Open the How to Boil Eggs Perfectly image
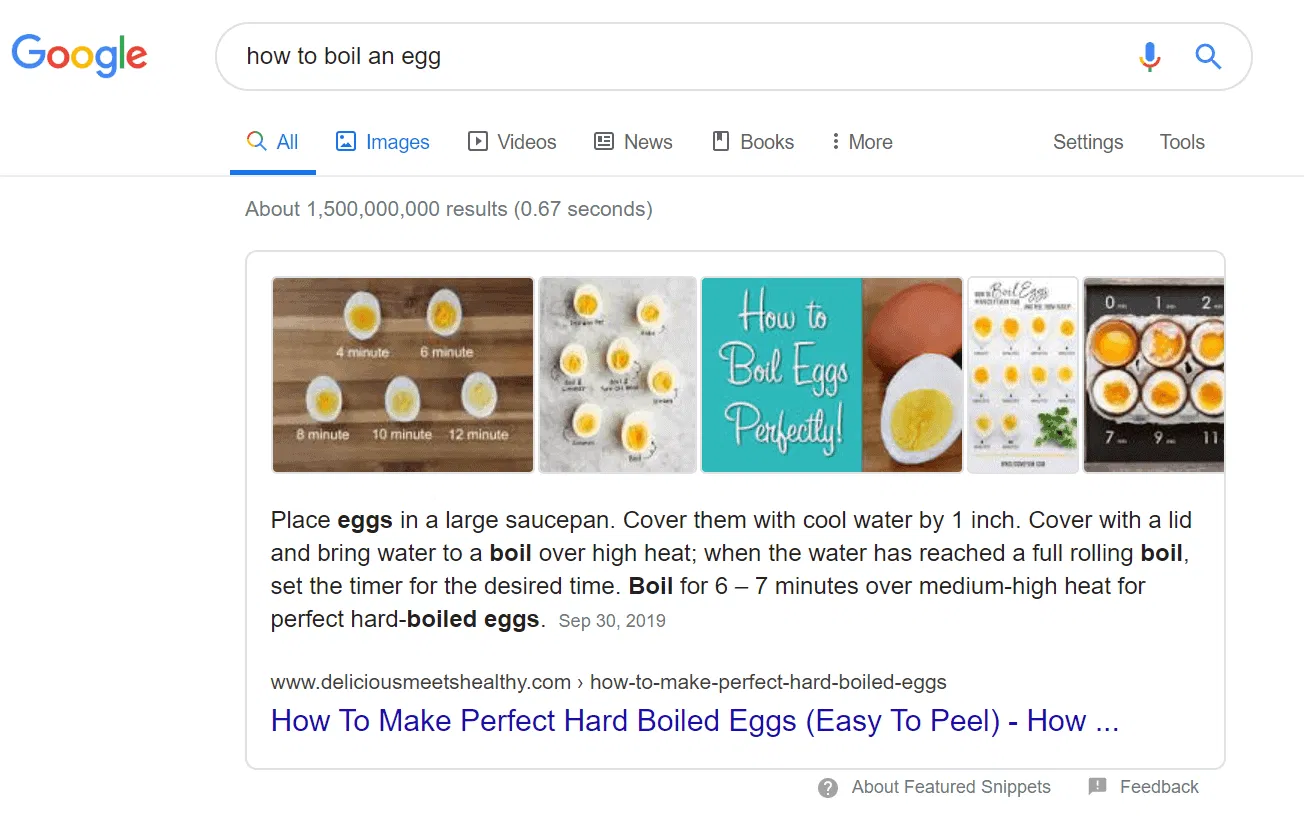 831,375
